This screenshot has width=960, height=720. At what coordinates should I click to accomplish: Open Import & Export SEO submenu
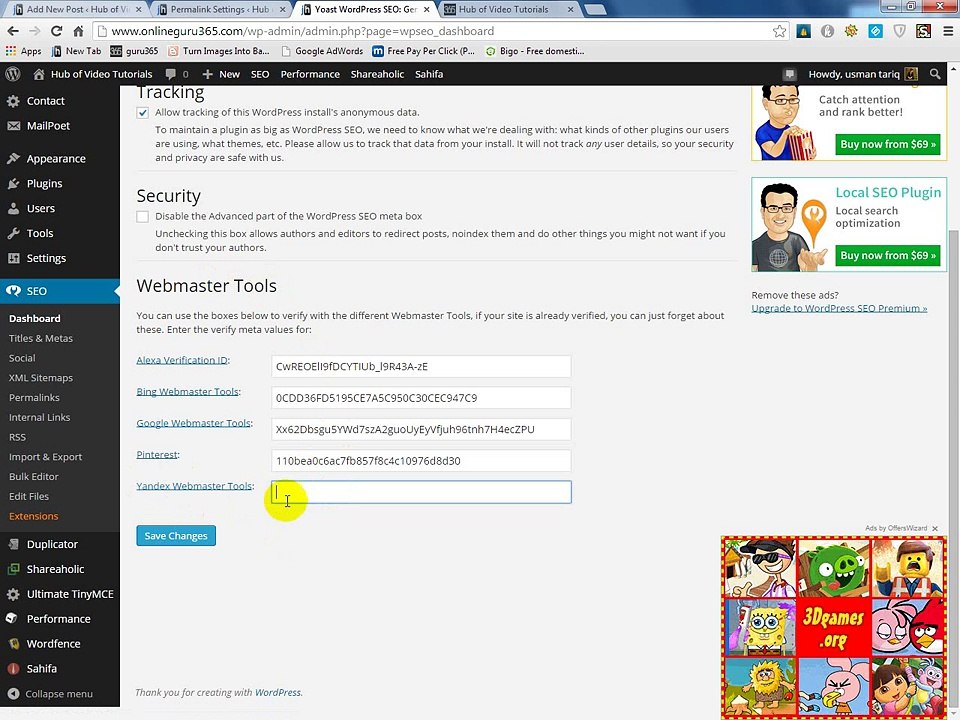tap(45, 457)
